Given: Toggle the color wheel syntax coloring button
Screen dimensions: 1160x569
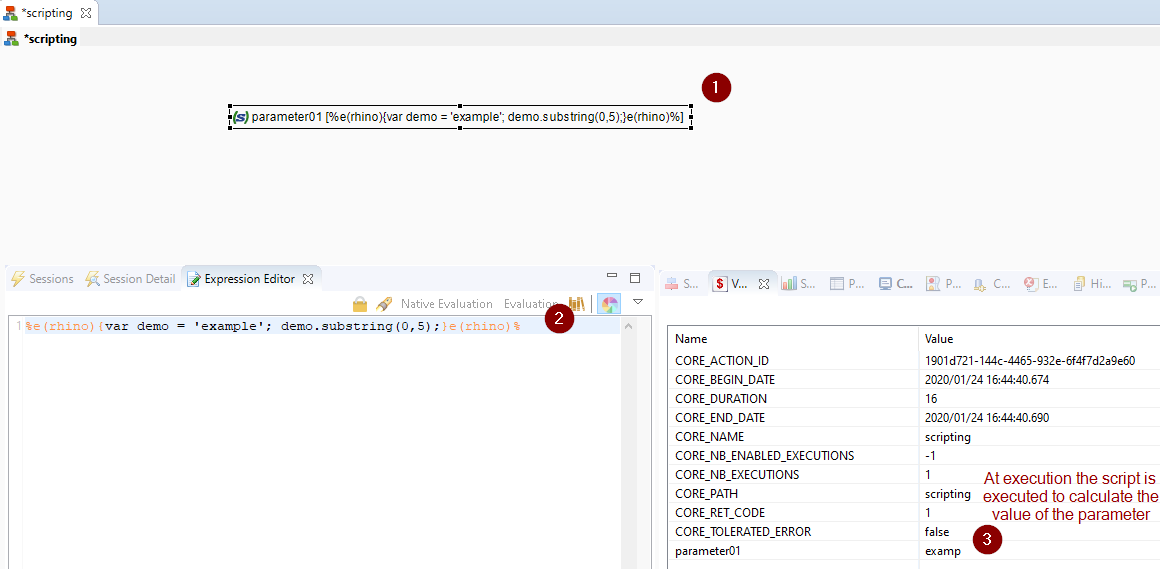Looking at the screenshot, I should 609,304.
